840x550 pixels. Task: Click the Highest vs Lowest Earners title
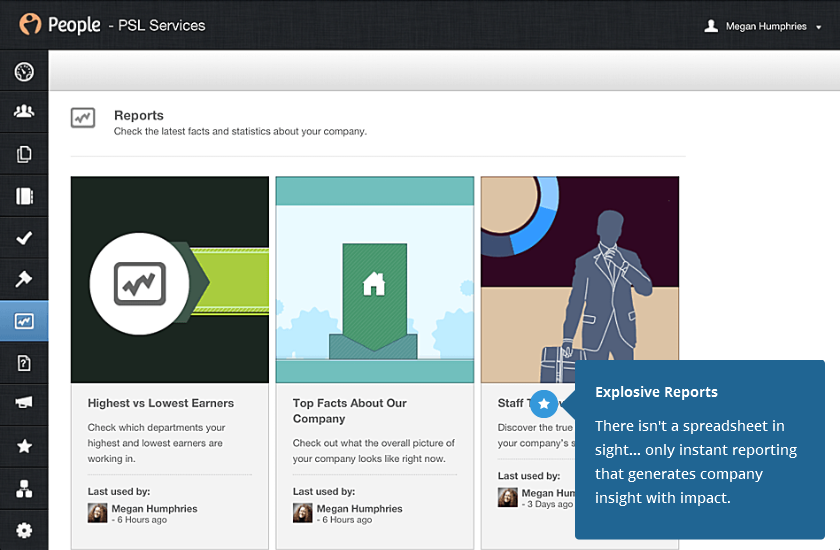click(161, 403)
